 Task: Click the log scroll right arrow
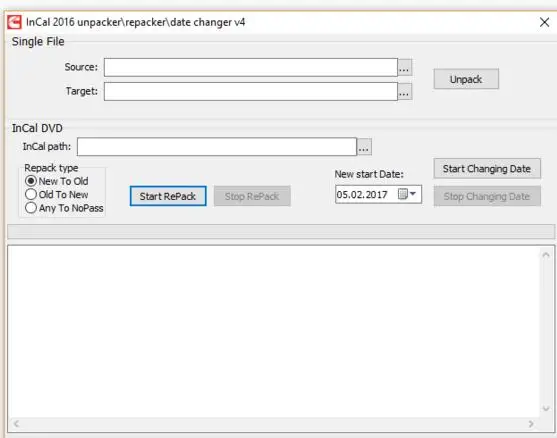coord(531,424)
